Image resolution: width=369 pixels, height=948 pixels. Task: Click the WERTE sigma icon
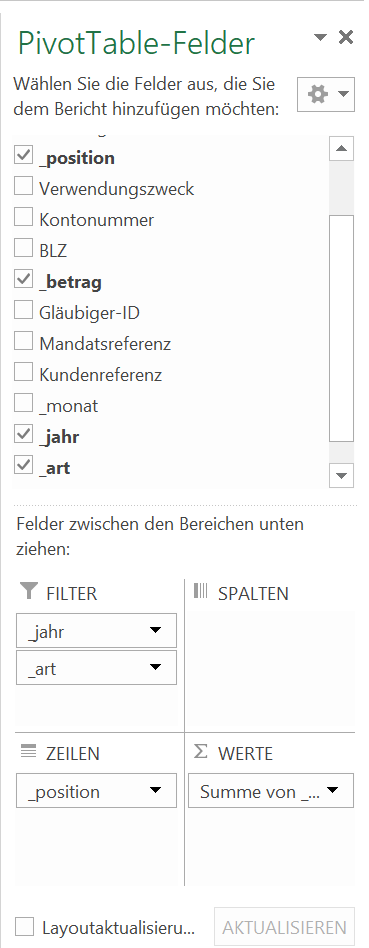click(200, 752)
